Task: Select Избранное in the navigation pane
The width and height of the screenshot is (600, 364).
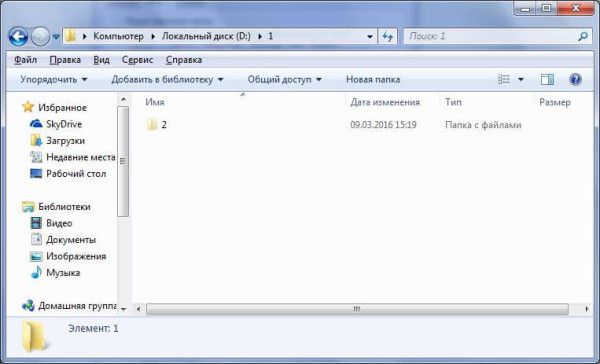Action: 62,108
